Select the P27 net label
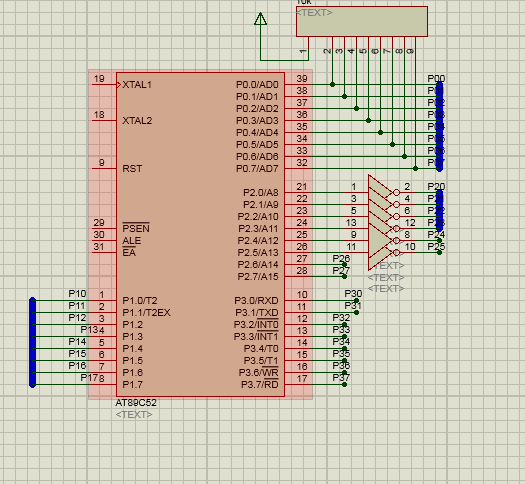 pyautogui.click(x=341, y=270)
